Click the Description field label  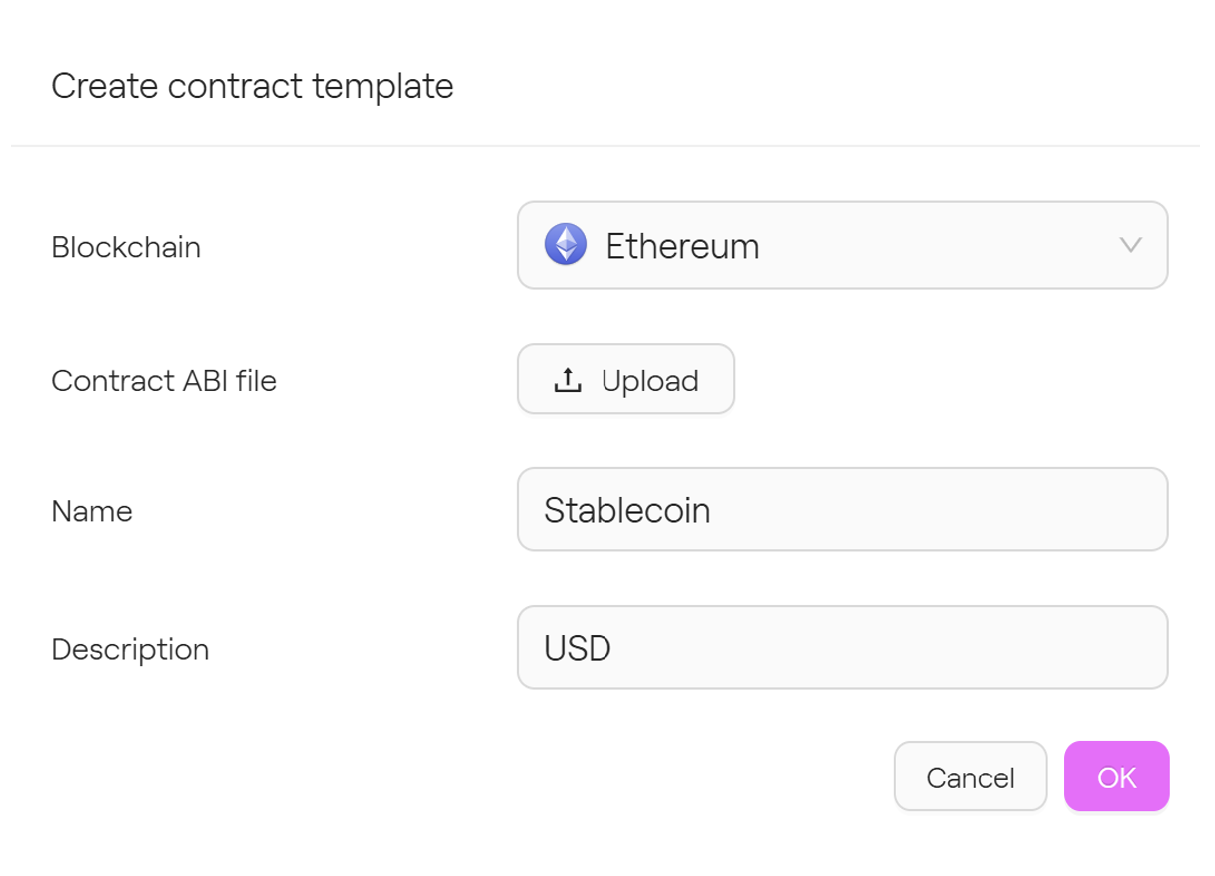[x=130, y=650]
